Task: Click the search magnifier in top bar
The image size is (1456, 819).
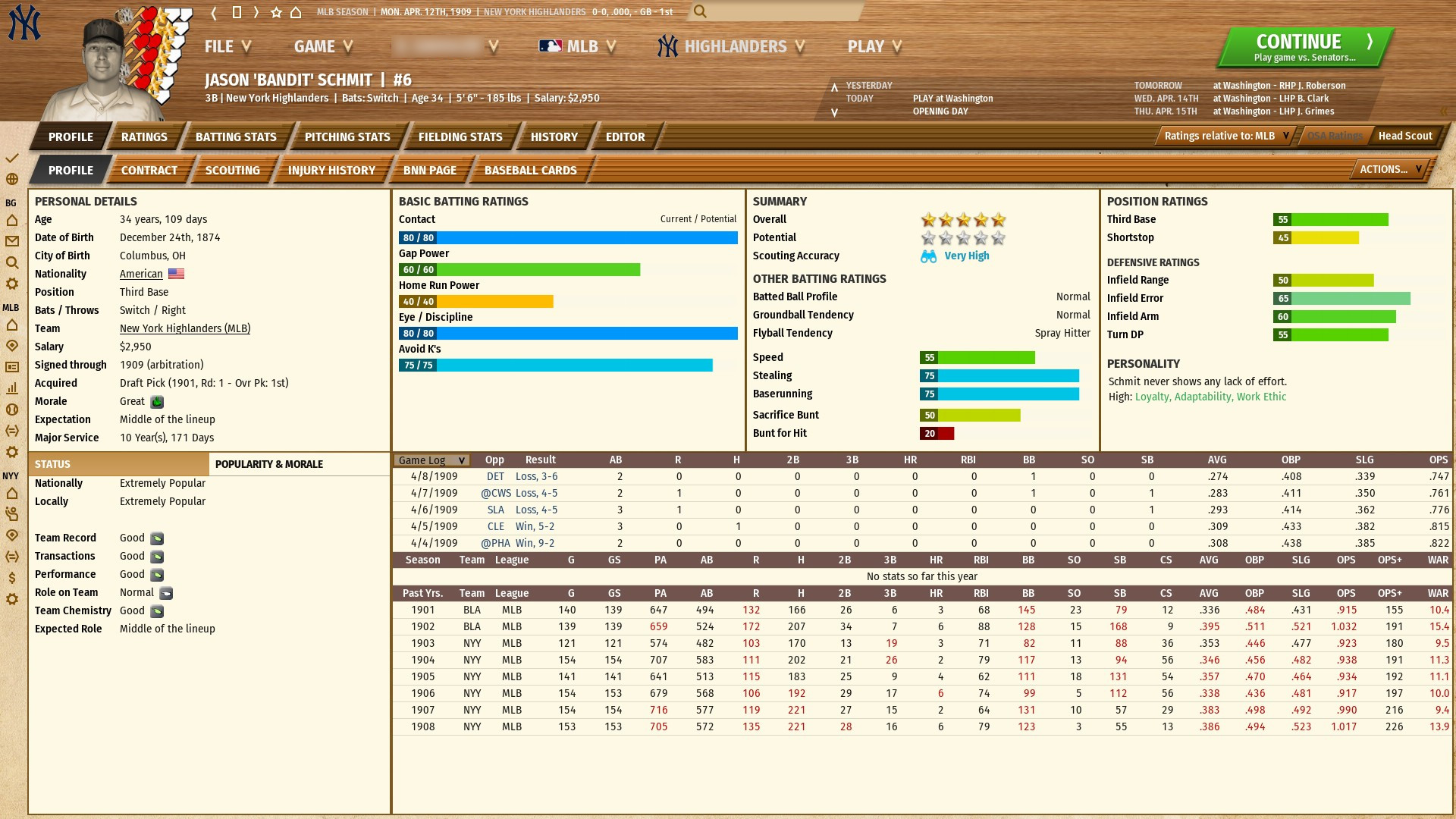Action: pyautogui.click(x=700, y=11)
